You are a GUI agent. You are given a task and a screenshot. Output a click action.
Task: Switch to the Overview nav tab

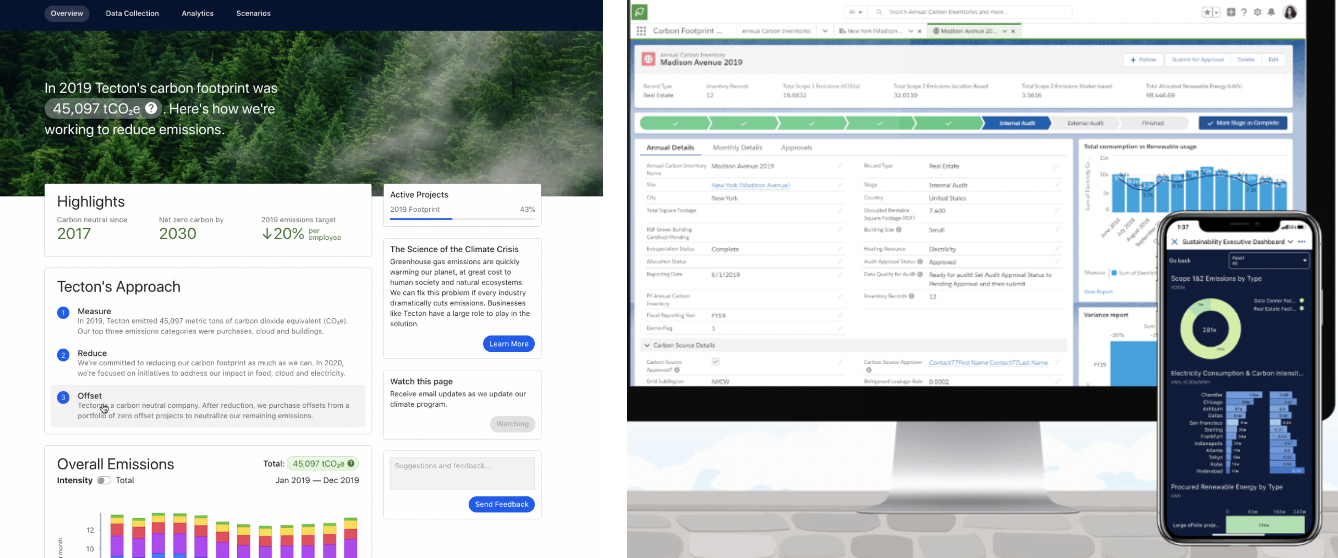coord(67,14)
